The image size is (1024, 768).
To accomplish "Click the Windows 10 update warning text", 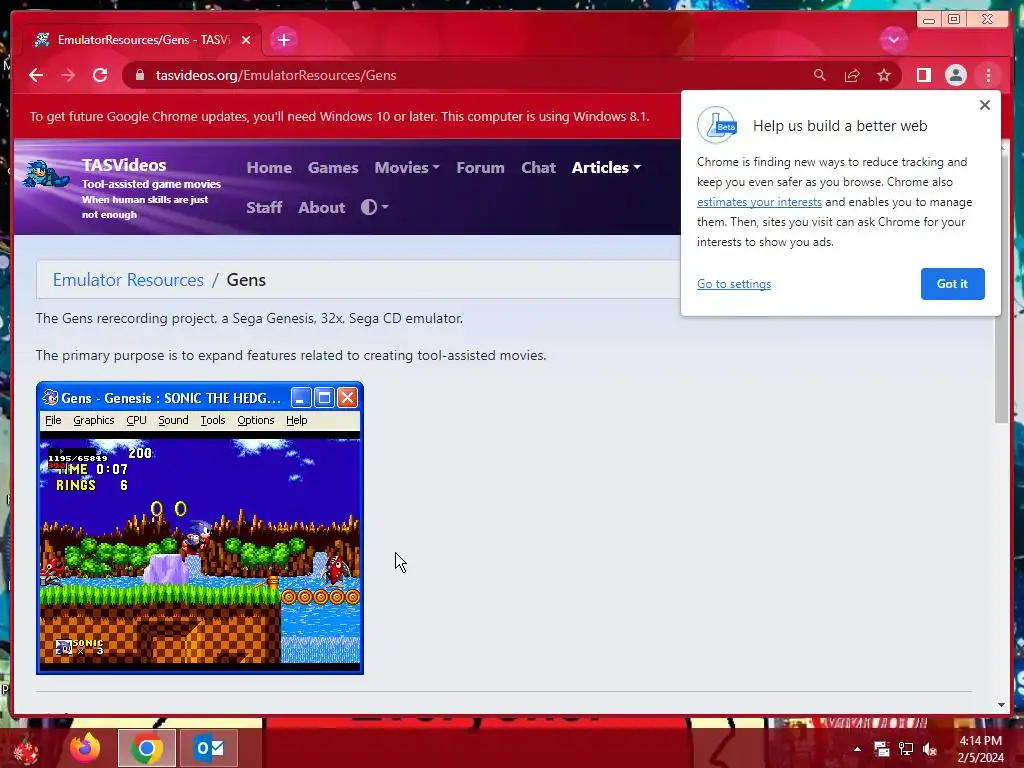I will [x=340, y=117].
